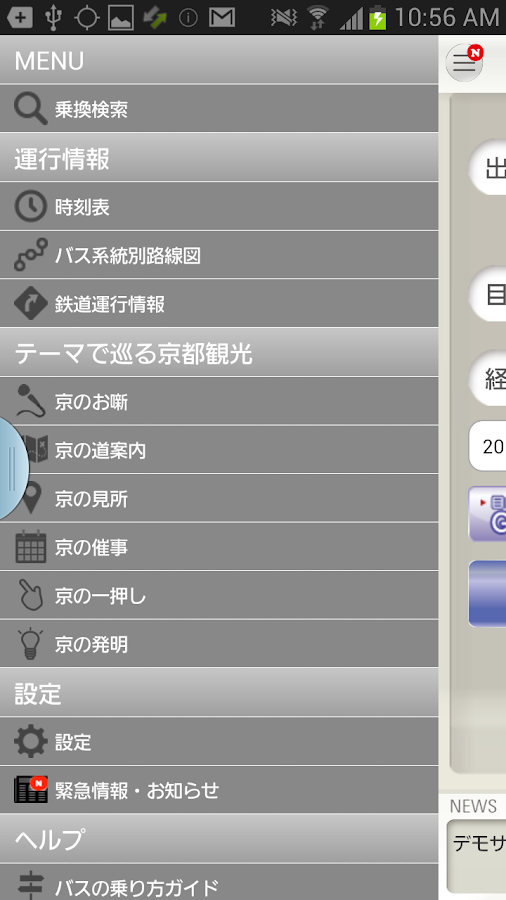Tap the destination 目 input field
This screenshot has height=900, width=506.
click(x=488, y=293)
